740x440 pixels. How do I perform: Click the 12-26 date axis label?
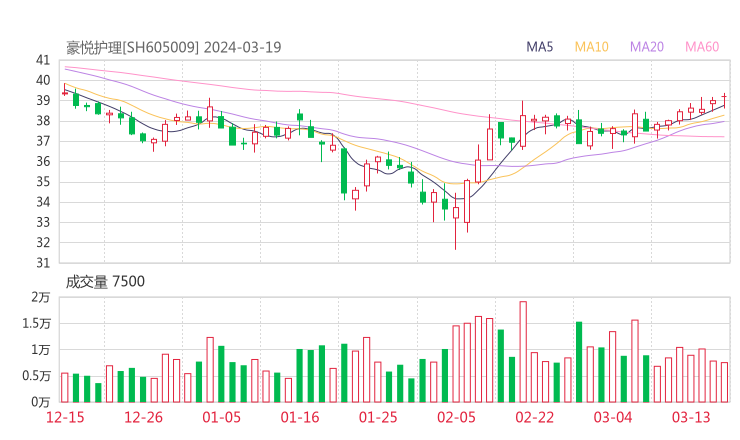click(143, 417)
